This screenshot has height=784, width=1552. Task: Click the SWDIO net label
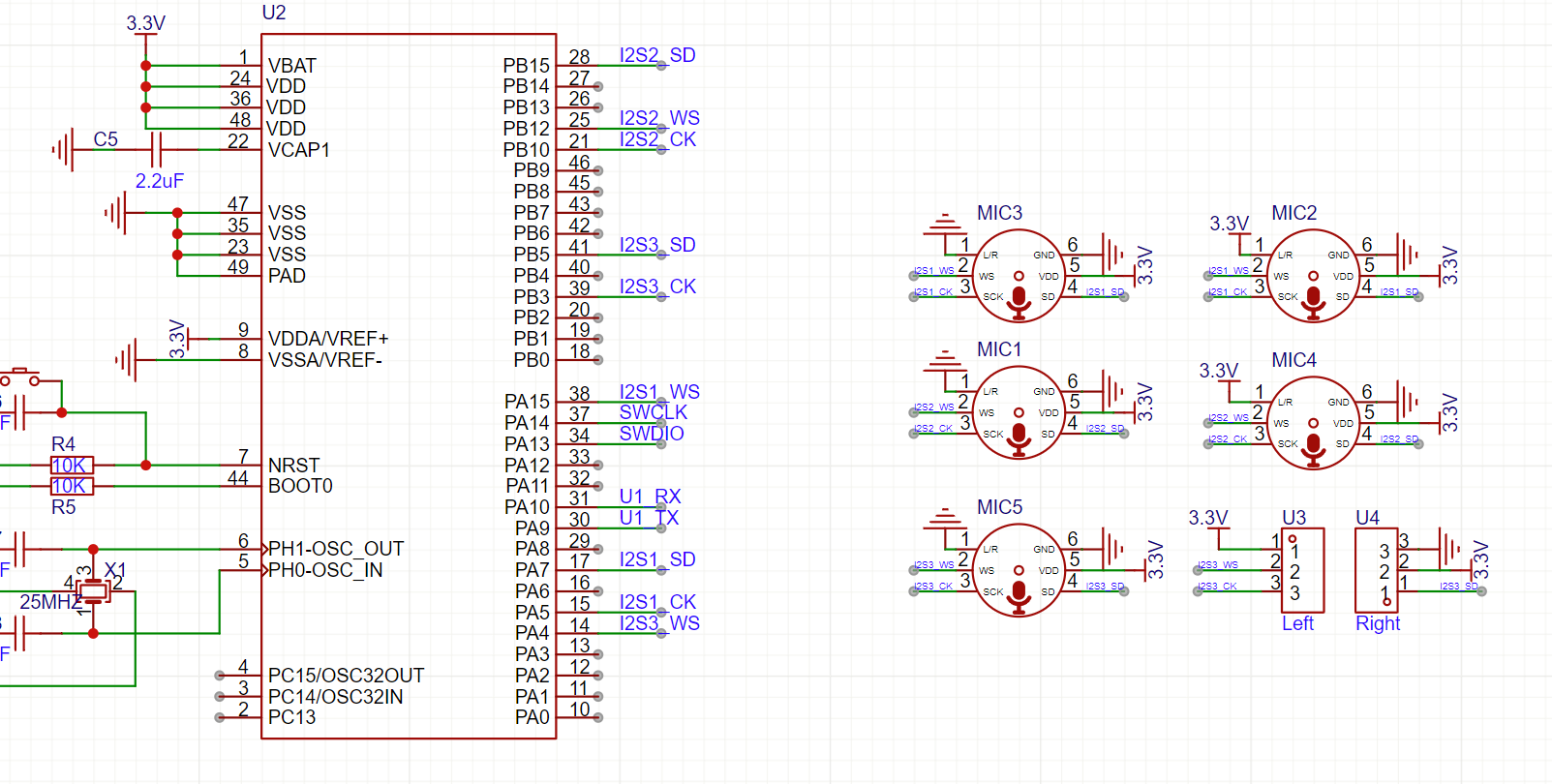click(651, 434)
